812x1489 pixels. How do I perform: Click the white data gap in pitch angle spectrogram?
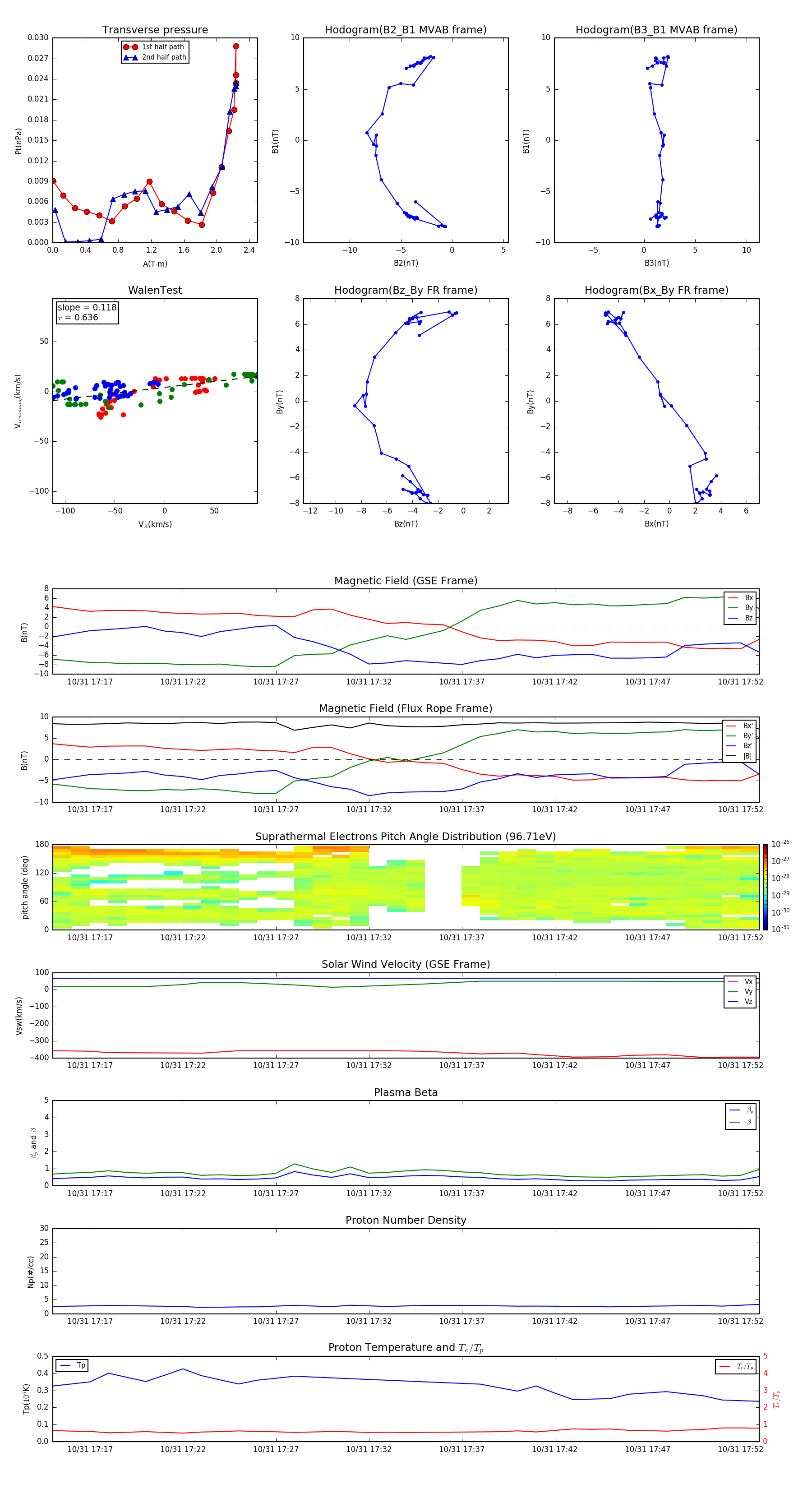coord(443,887)
